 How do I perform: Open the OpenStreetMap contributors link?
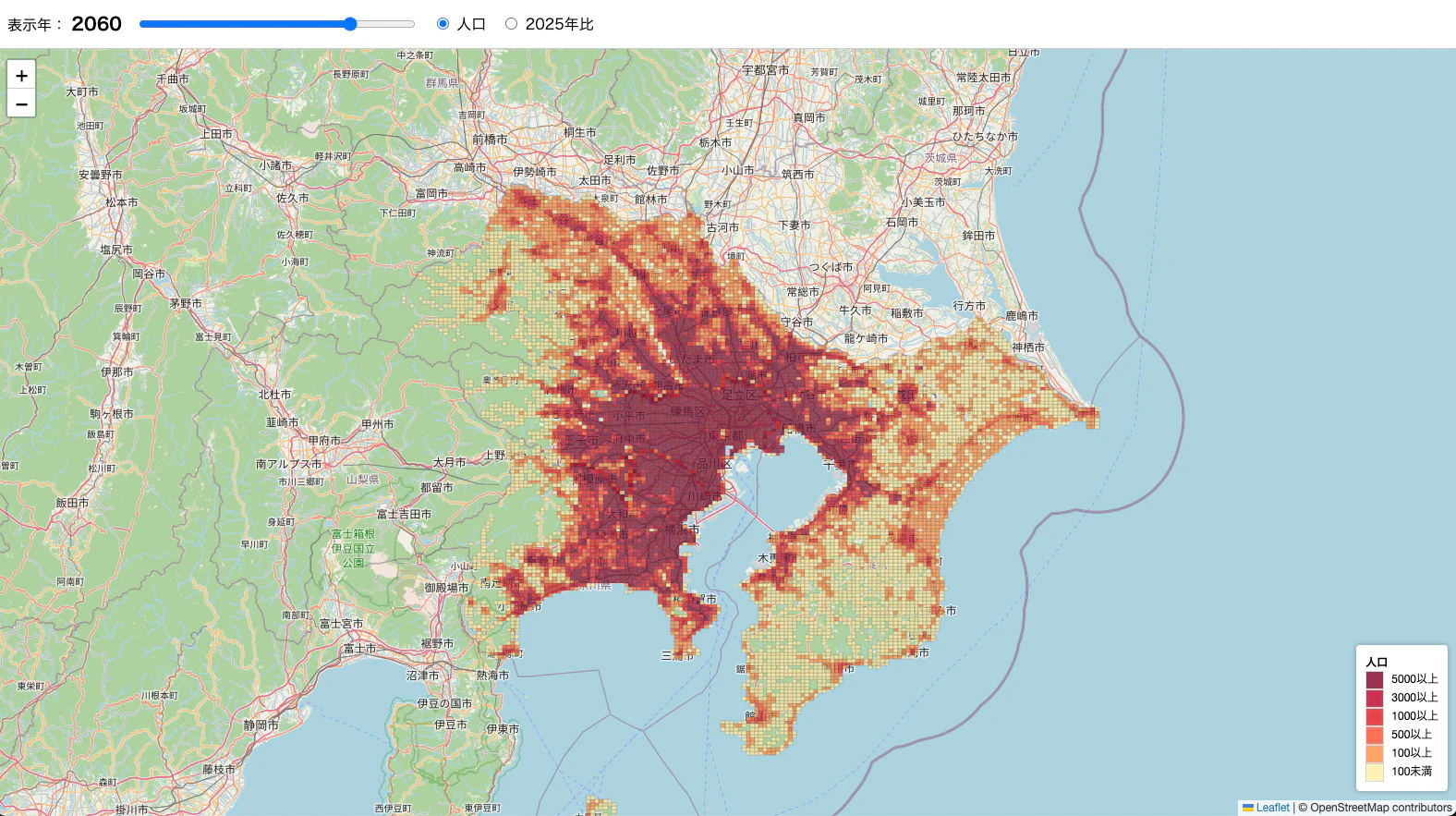click(1381, 808)
